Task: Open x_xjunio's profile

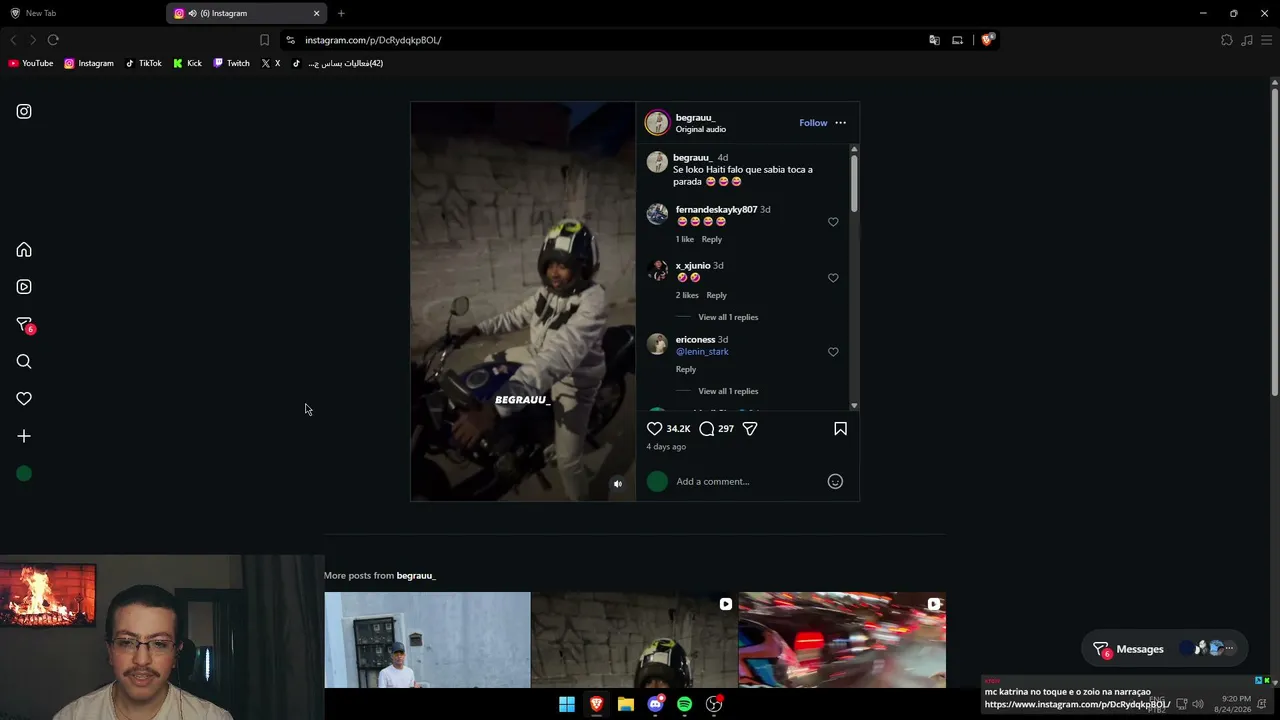Action: click(692, 266)
